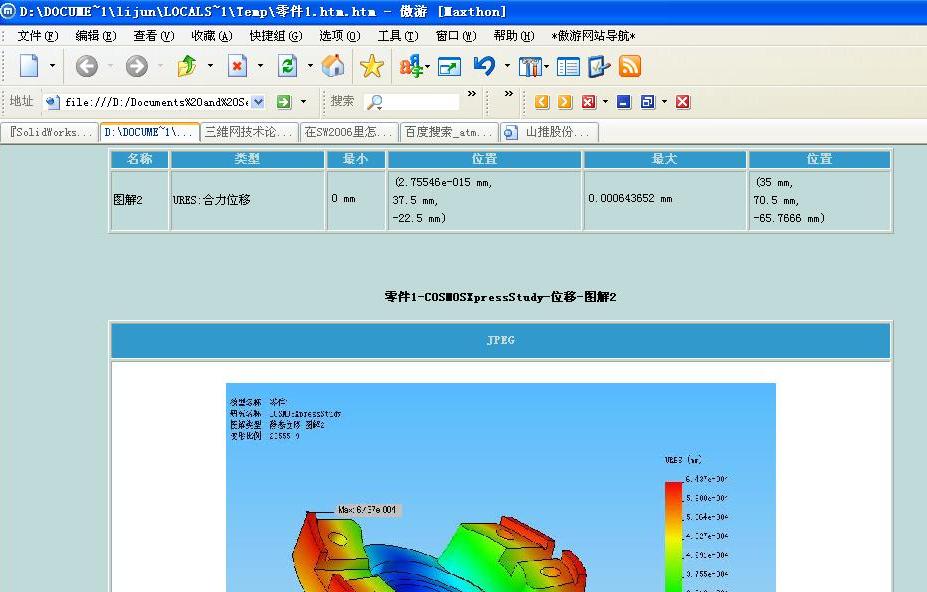Switch to the 三维网技术论 tab
The height and width of the screenshot is (592, 927).
(249, 132)
